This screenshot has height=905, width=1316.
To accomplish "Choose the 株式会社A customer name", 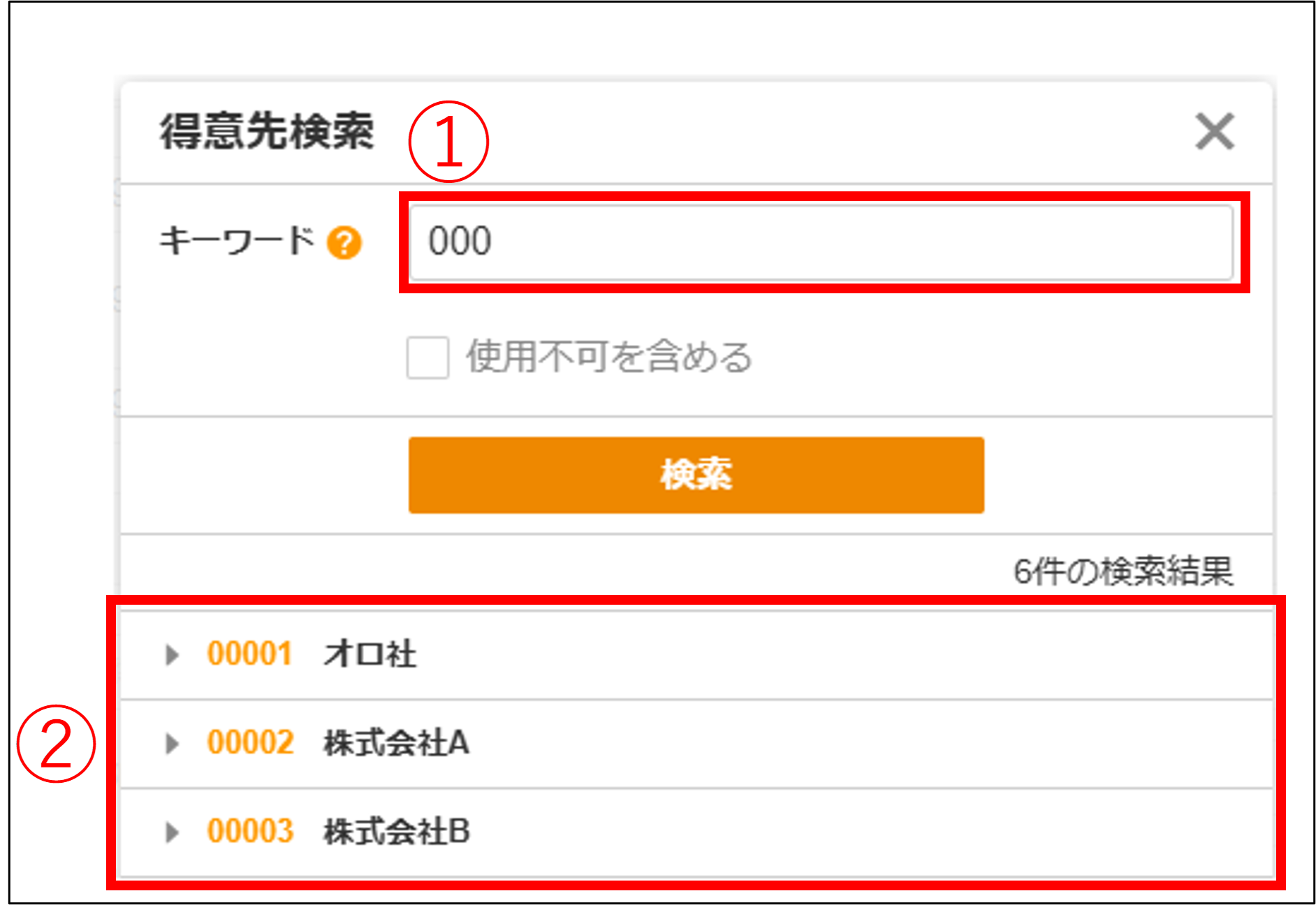I will [x=396, y=743].
